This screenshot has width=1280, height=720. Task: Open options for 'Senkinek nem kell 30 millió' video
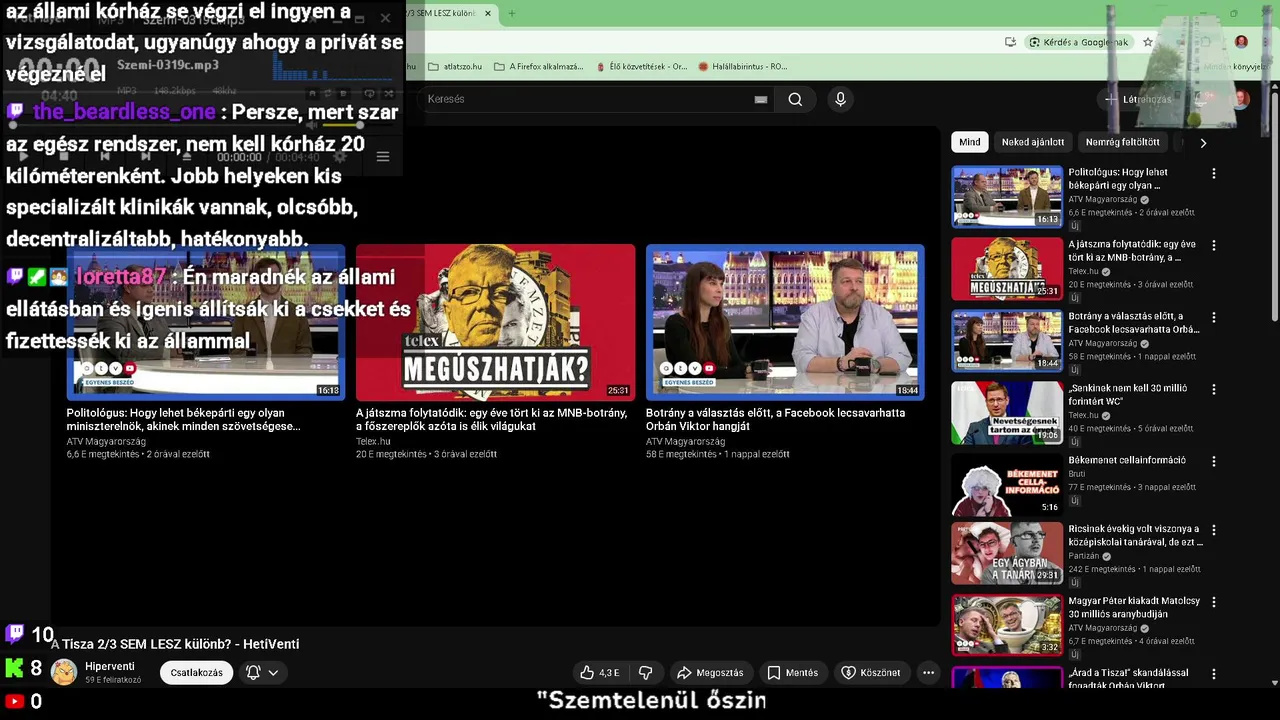[x=1214, y=389]
